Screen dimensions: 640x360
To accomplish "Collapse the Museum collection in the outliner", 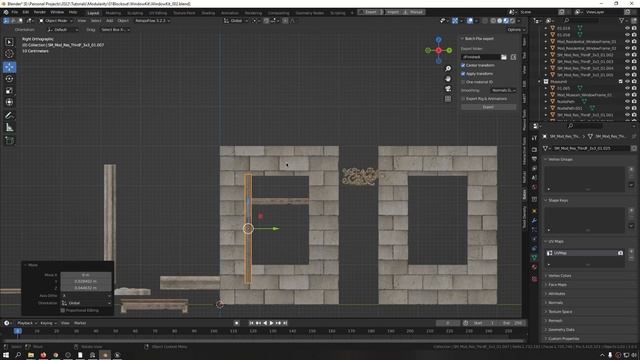I will (540, 82).
